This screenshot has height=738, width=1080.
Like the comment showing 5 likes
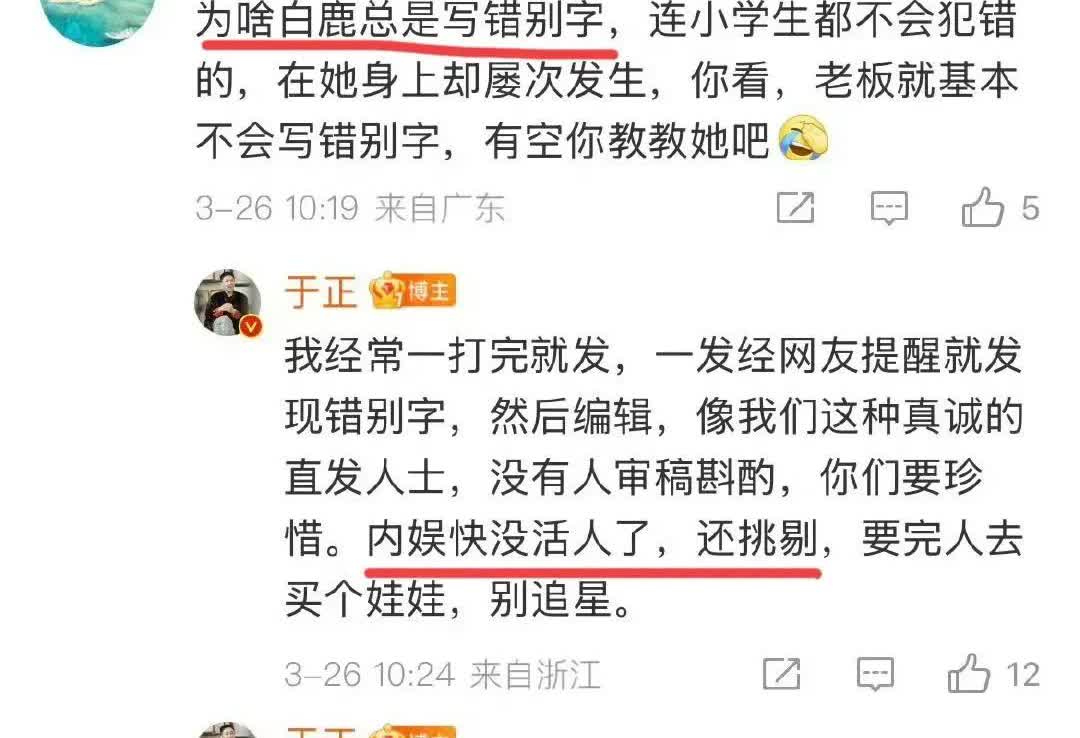pyautogui.click(x=982, y=207)
